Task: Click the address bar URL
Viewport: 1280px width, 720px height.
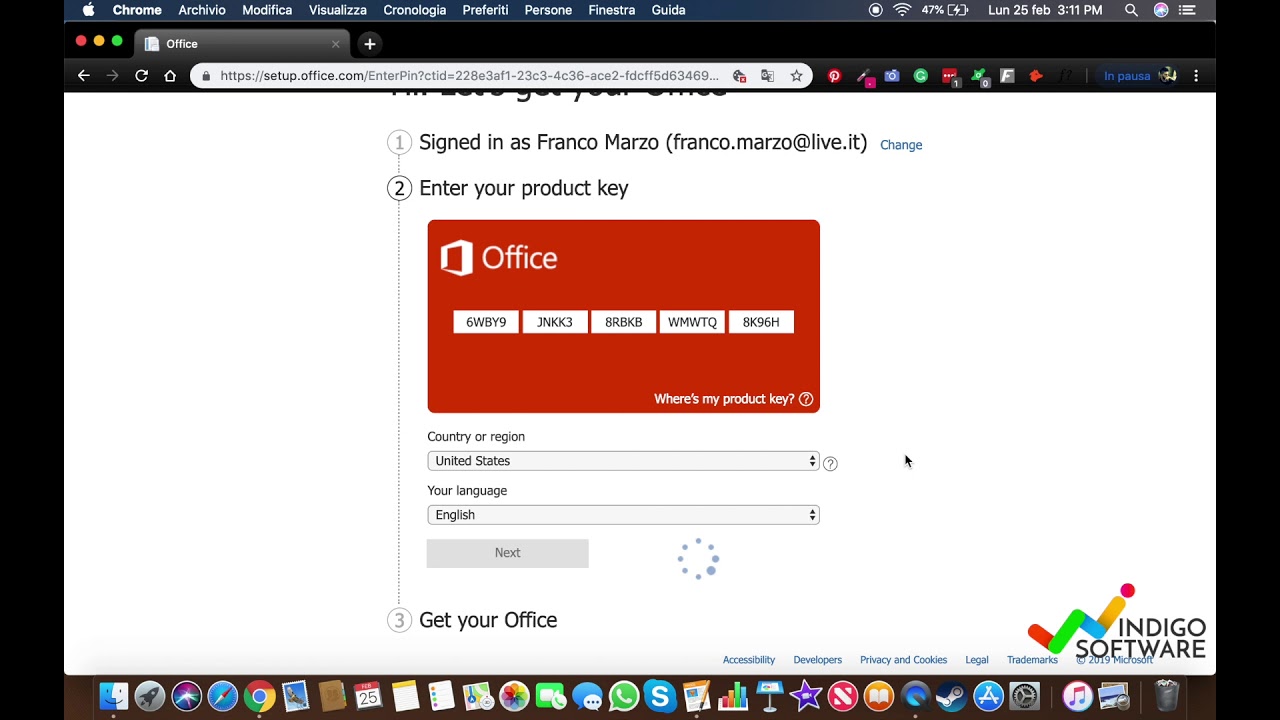Action: coord(469,76)
